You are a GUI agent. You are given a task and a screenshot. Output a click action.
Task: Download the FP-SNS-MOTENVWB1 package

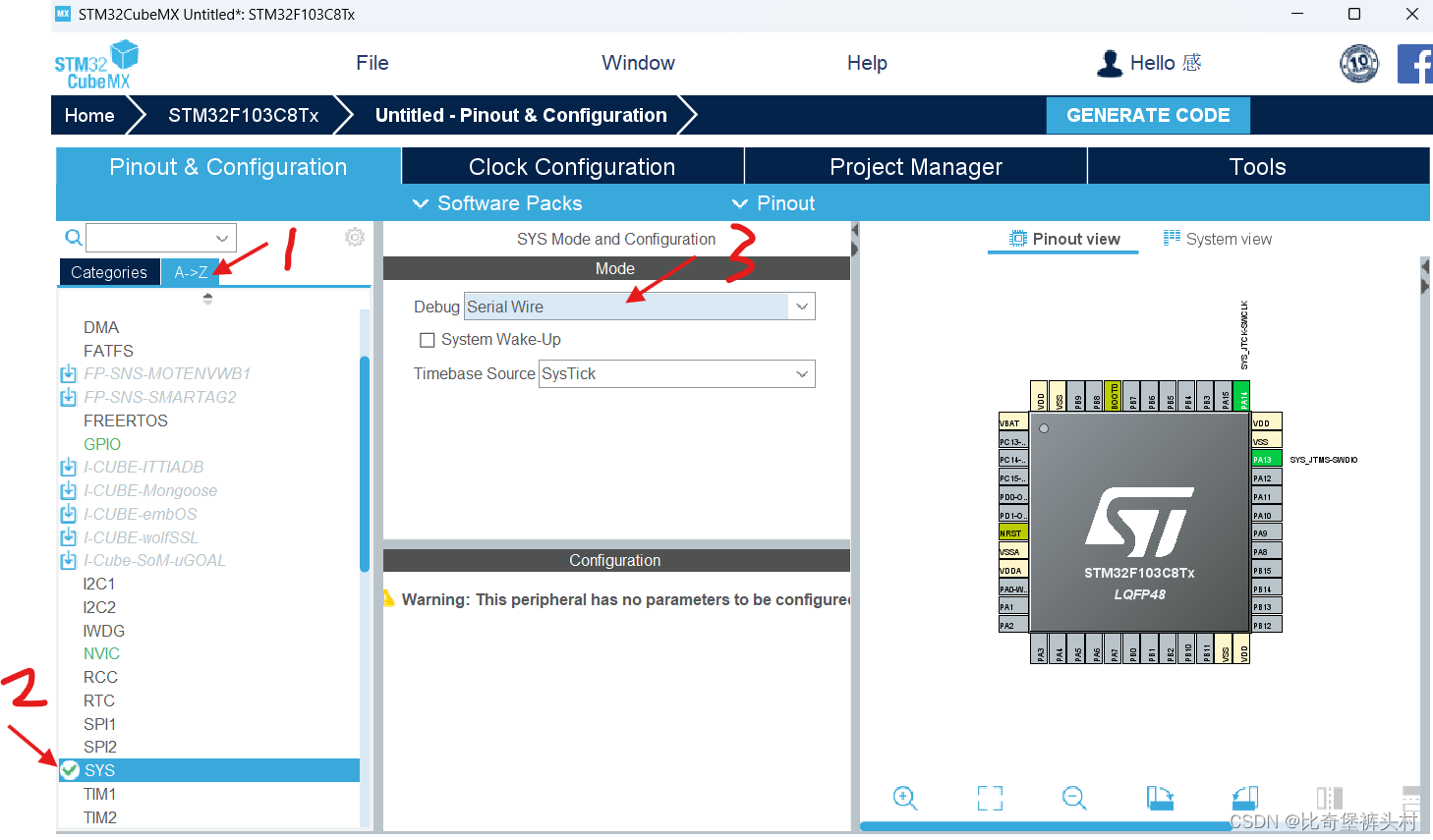pos(68,374)
